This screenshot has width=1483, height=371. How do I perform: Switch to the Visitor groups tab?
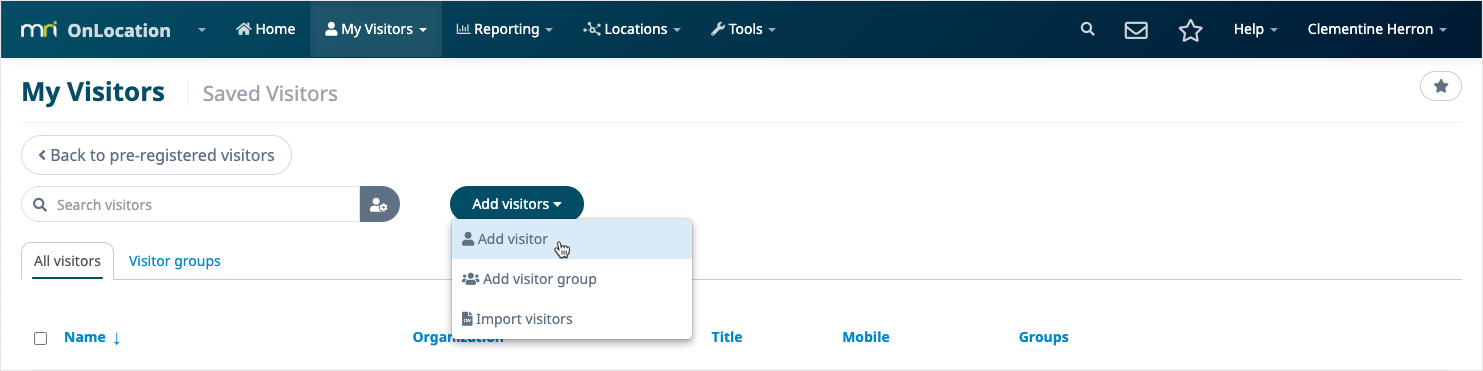point(175,261)
